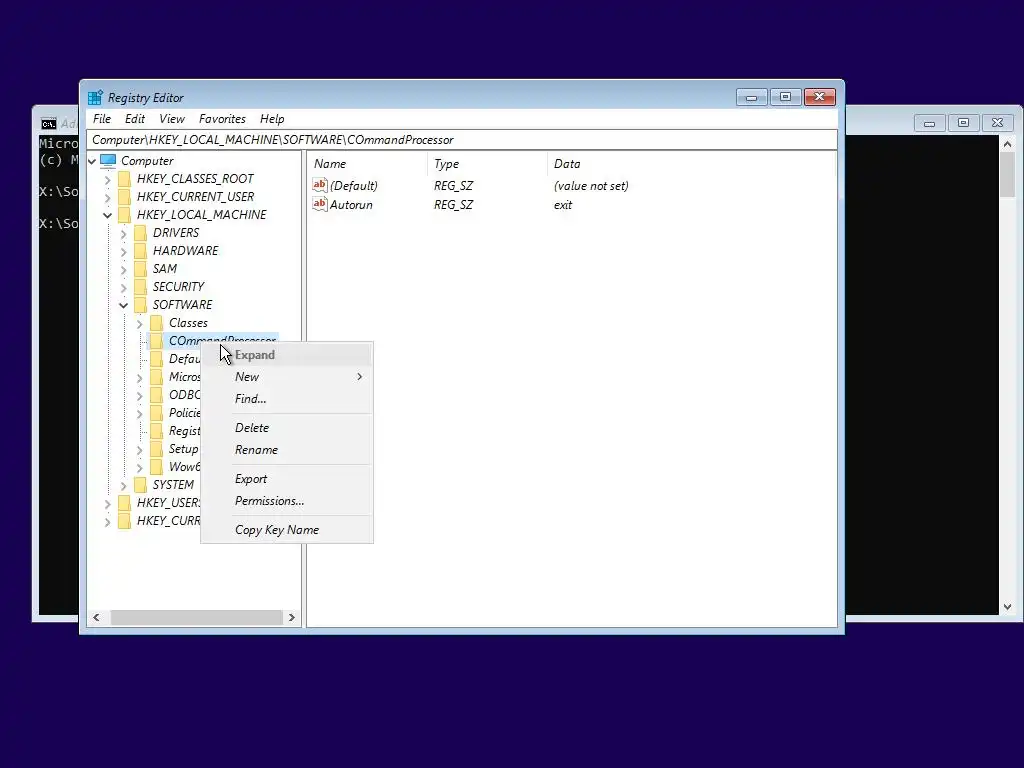The height and width of the screenshot is (768, 1024).
Task: Click command prompt's scroll down arrow
Action: (1007, 607)
